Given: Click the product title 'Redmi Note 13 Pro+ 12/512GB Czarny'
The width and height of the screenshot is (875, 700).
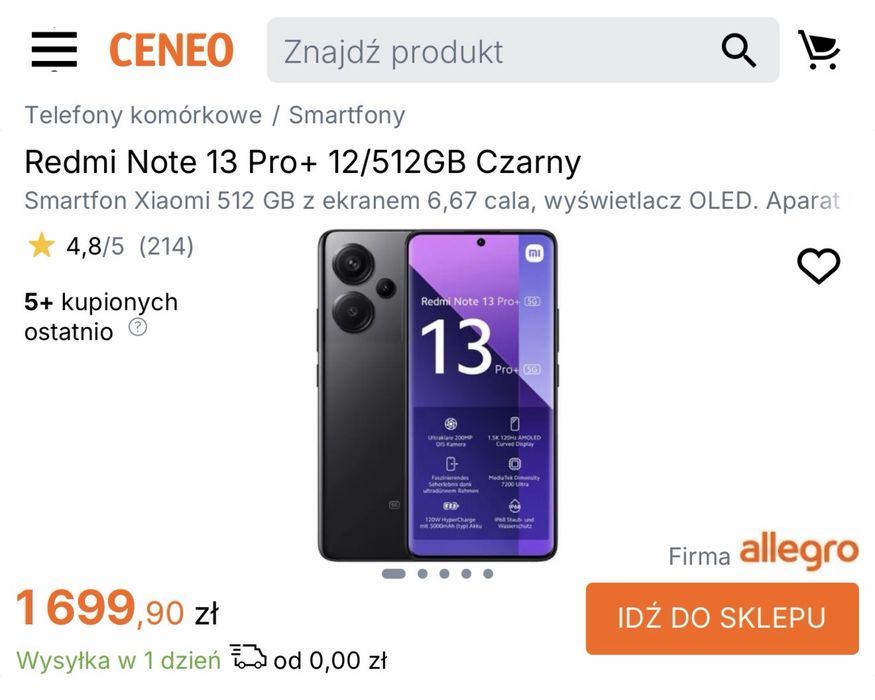Looking at the screenshot, I should 302,162.
